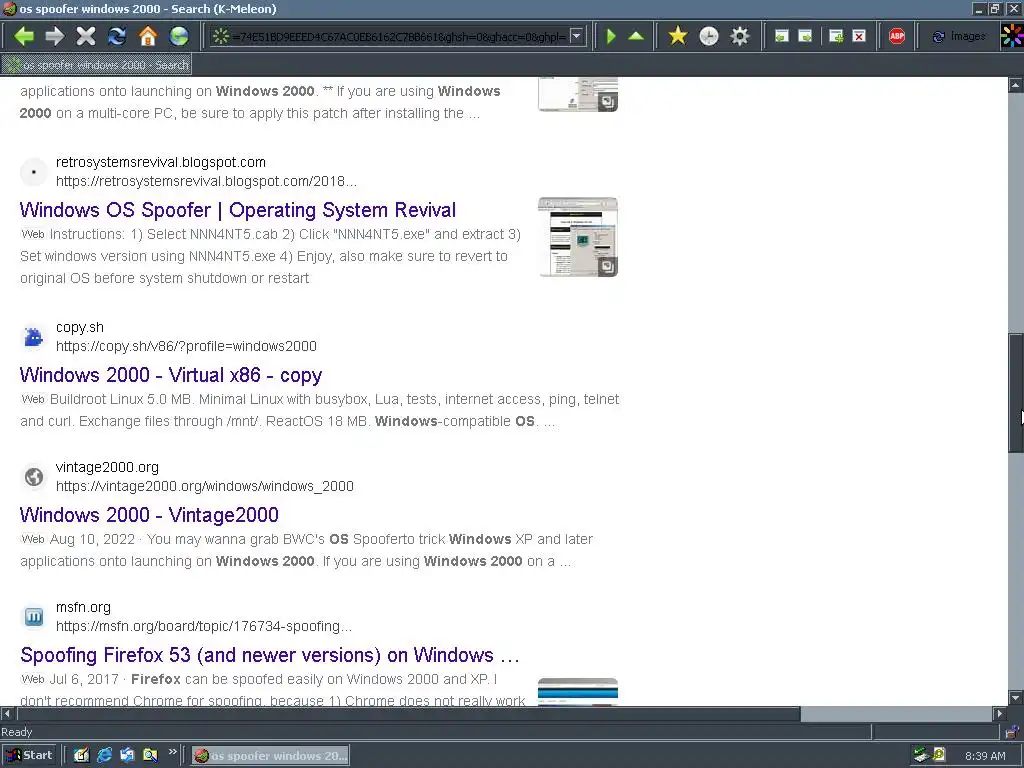Open History with the clock icon
Screen dimensions: 1024x768
click(x=709, y=36)
